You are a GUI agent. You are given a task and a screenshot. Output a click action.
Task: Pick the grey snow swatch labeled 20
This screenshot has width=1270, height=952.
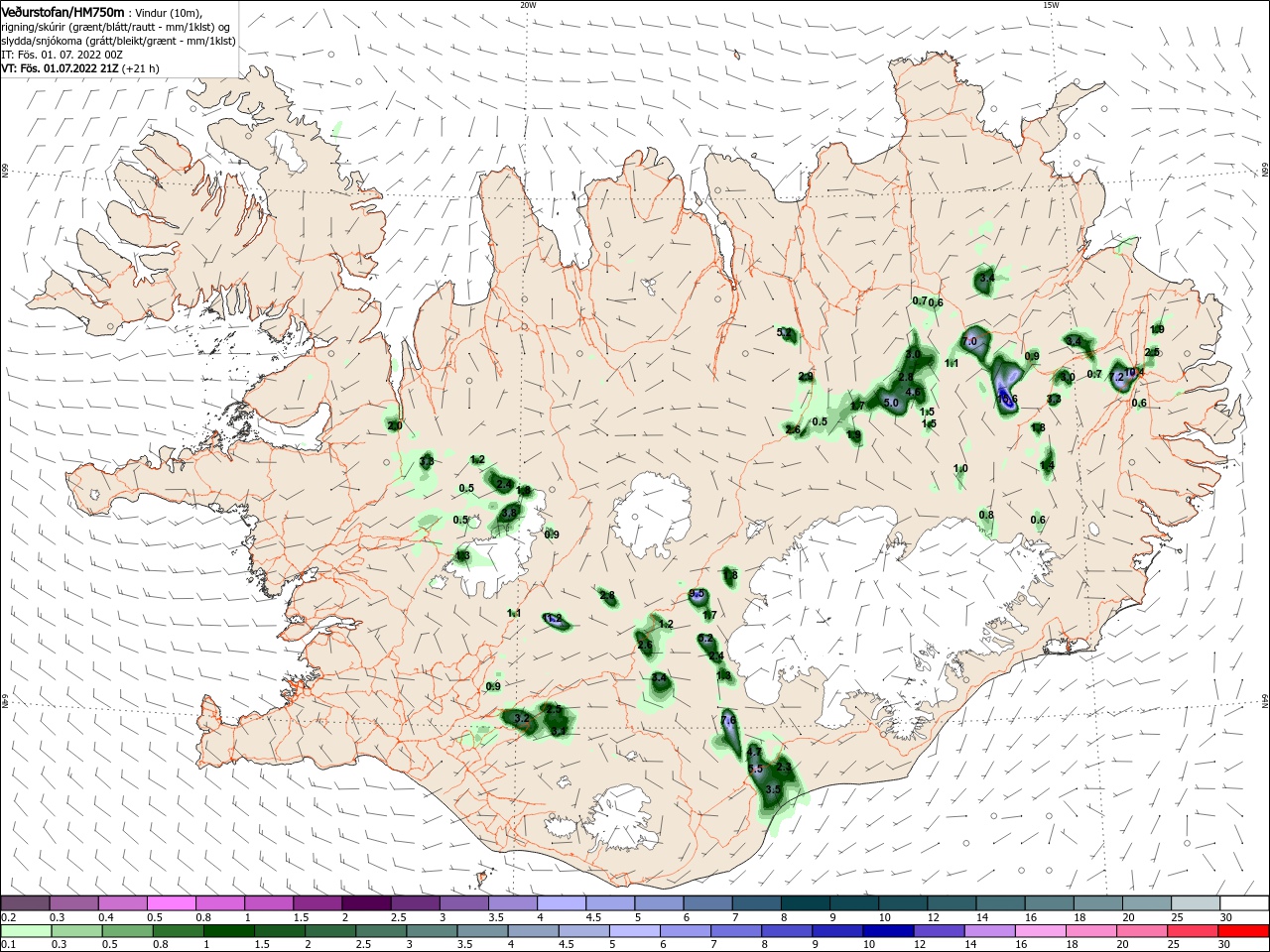pyautogui.click(x=1147, y=902)
